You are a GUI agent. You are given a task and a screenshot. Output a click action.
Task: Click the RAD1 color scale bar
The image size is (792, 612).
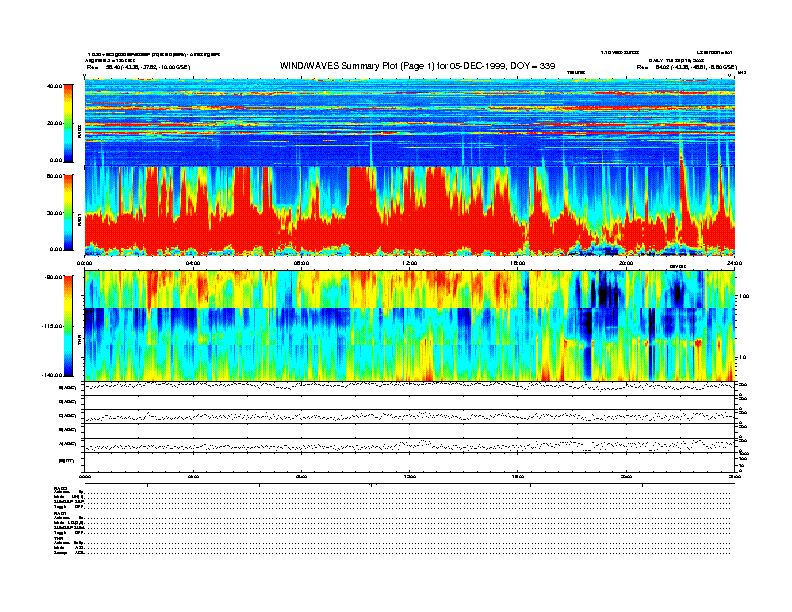[69, 211]
